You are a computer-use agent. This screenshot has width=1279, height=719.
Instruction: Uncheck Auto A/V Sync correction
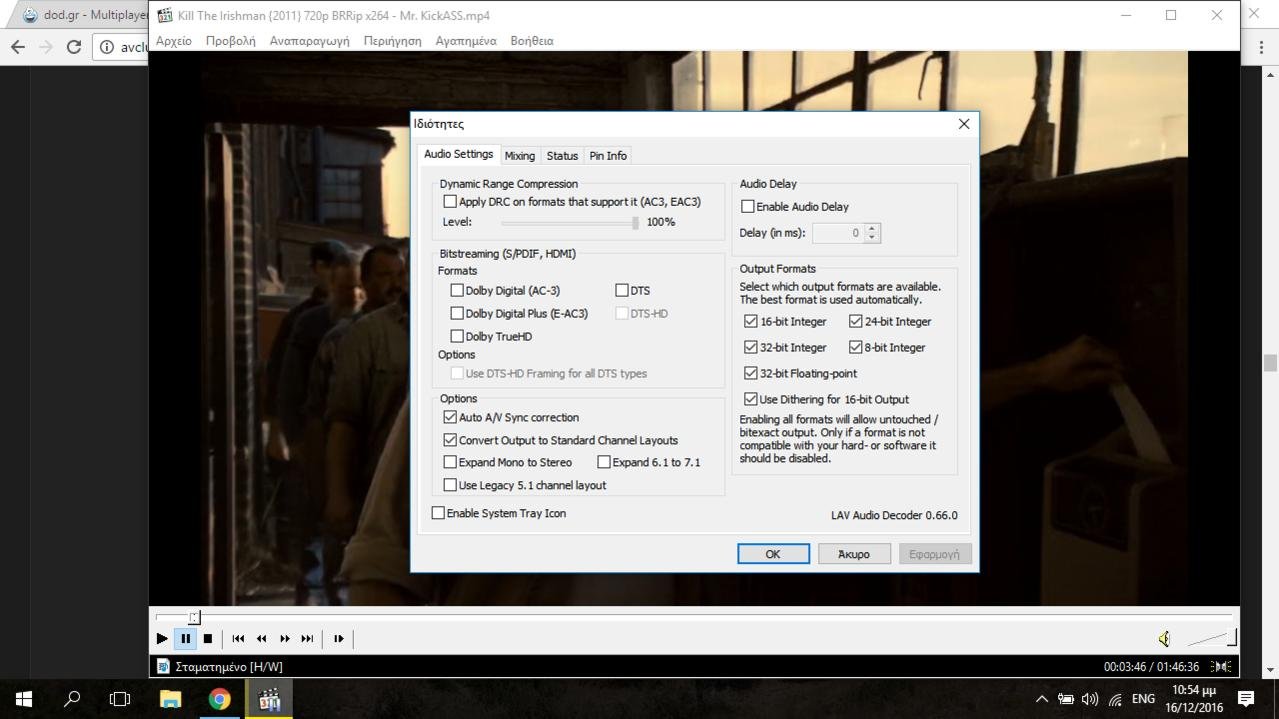click(x=450, y=418)
